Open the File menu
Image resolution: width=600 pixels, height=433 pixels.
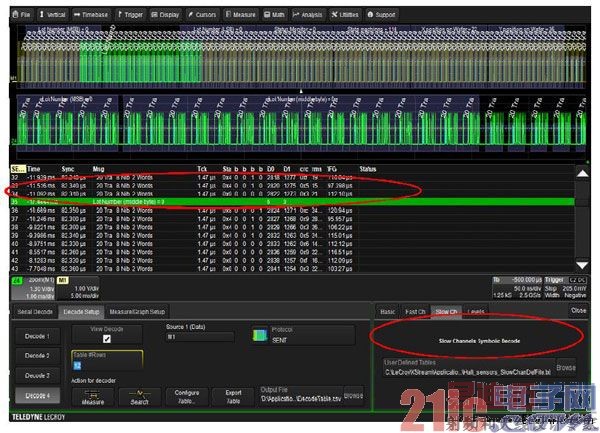pyautogui.click(x=22, y=15)
